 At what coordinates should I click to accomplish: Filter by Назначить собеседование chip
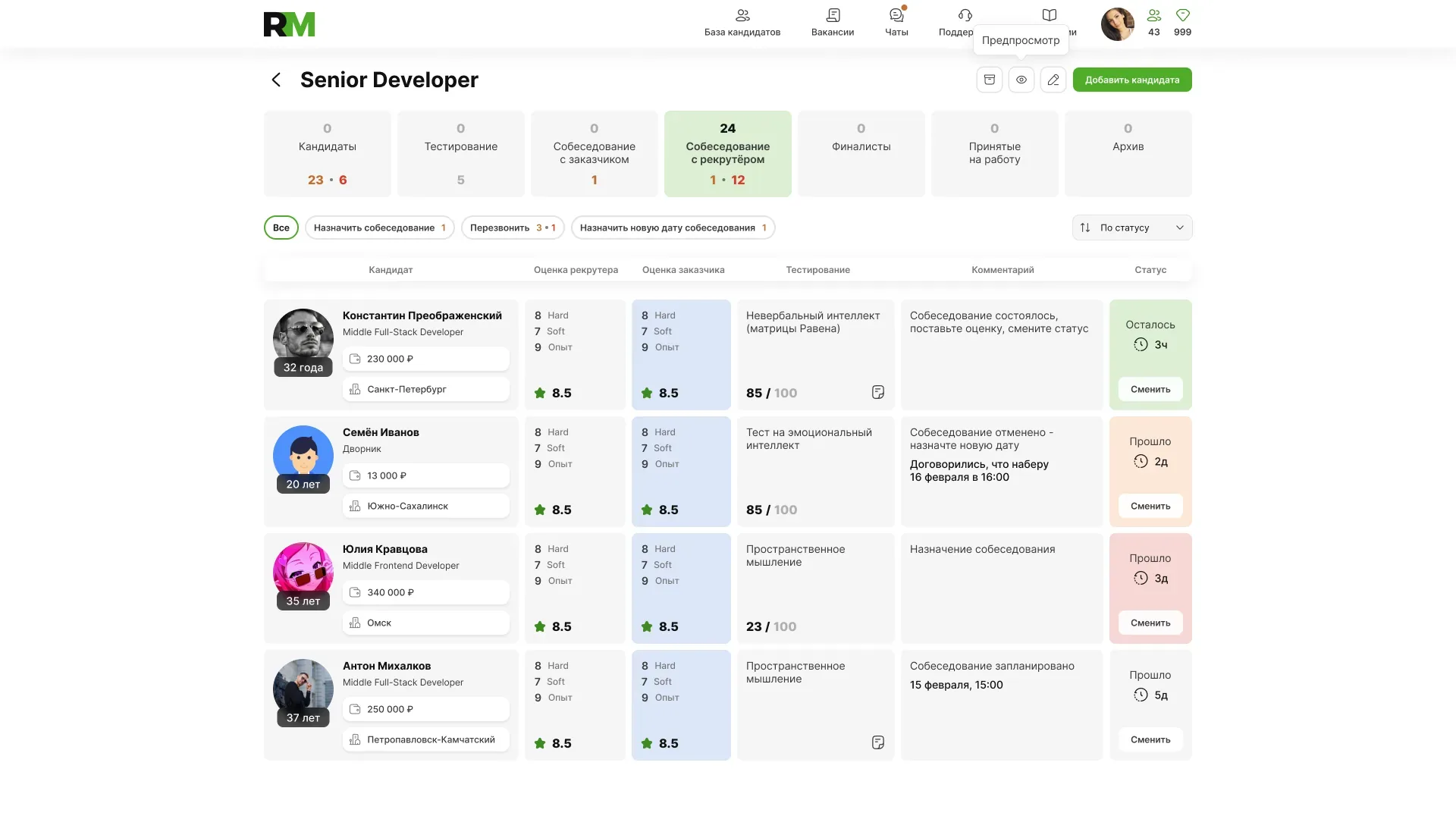tap(380, 227)
